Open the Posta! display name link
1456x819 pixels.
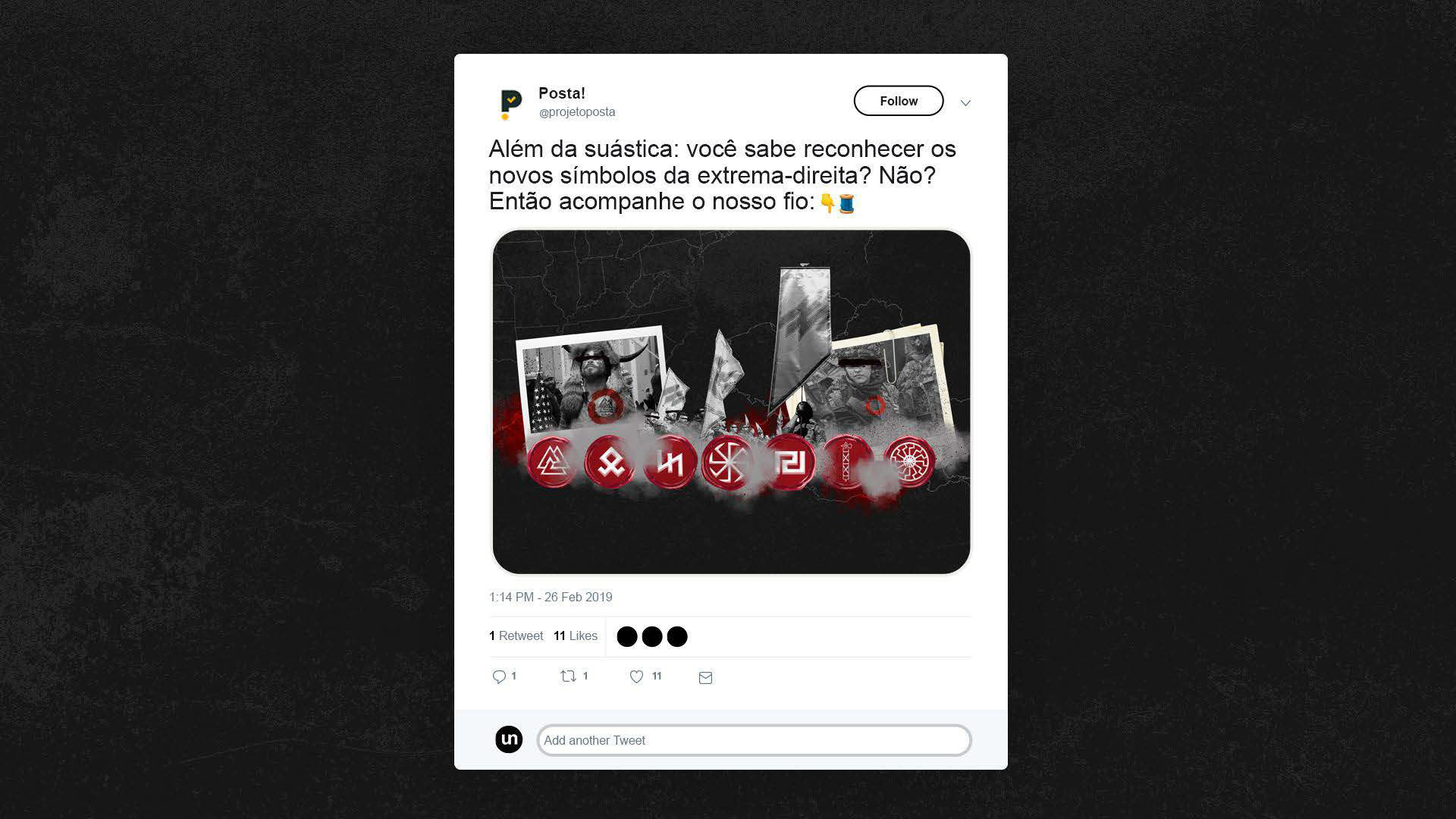[562, 93]
